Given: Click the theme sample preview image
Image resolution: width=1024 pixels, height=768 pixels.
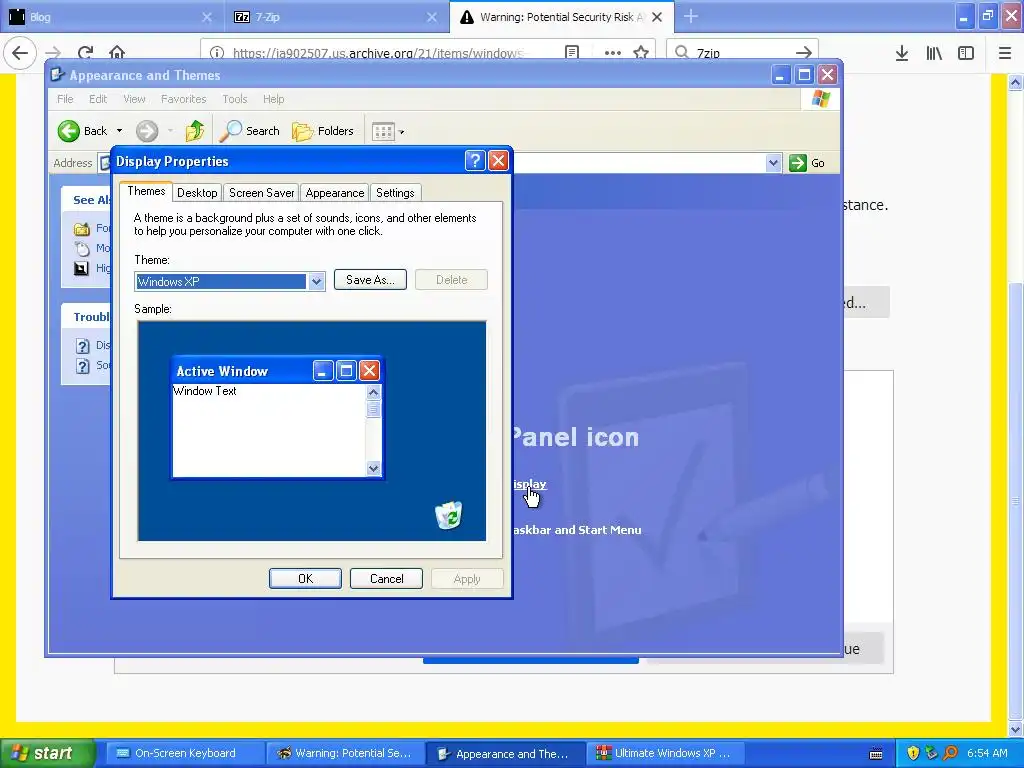Looking at the screenshot, I should point(312,431).
